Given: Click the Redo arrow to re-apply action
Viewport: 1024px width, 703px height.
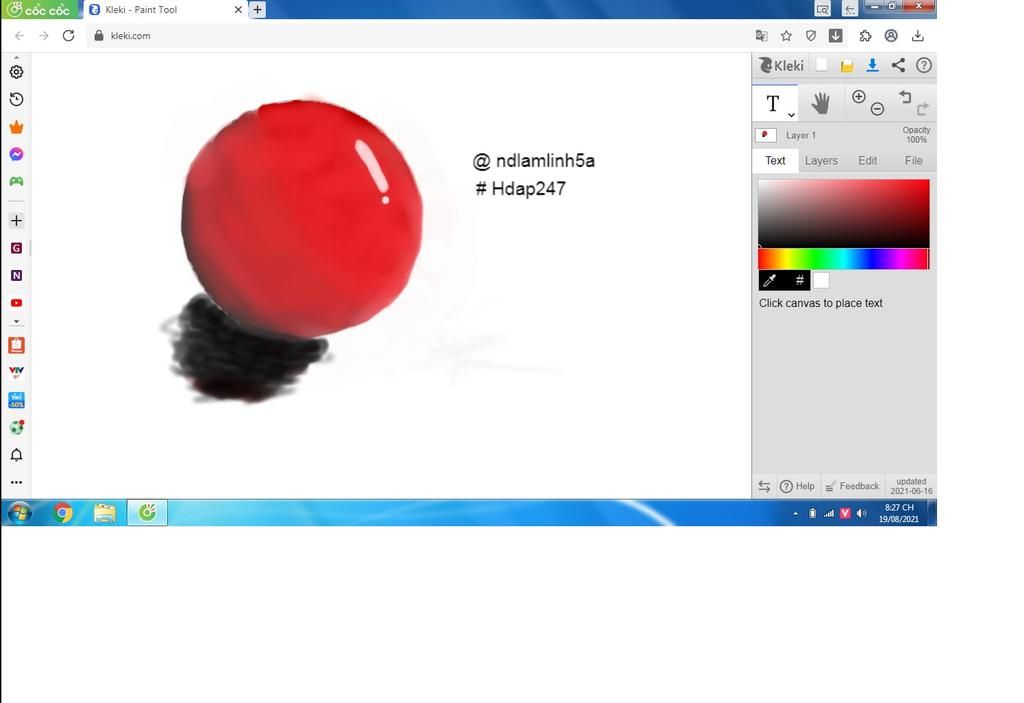Looking at the screenshot, I should (x=922, y=108).
